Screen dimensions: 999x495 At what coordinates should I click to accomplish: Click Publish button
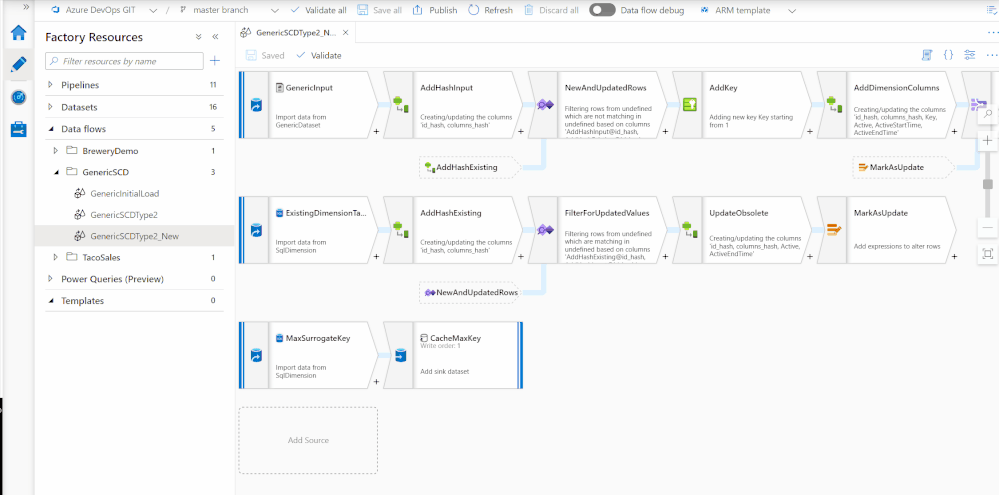pos(435,10)
